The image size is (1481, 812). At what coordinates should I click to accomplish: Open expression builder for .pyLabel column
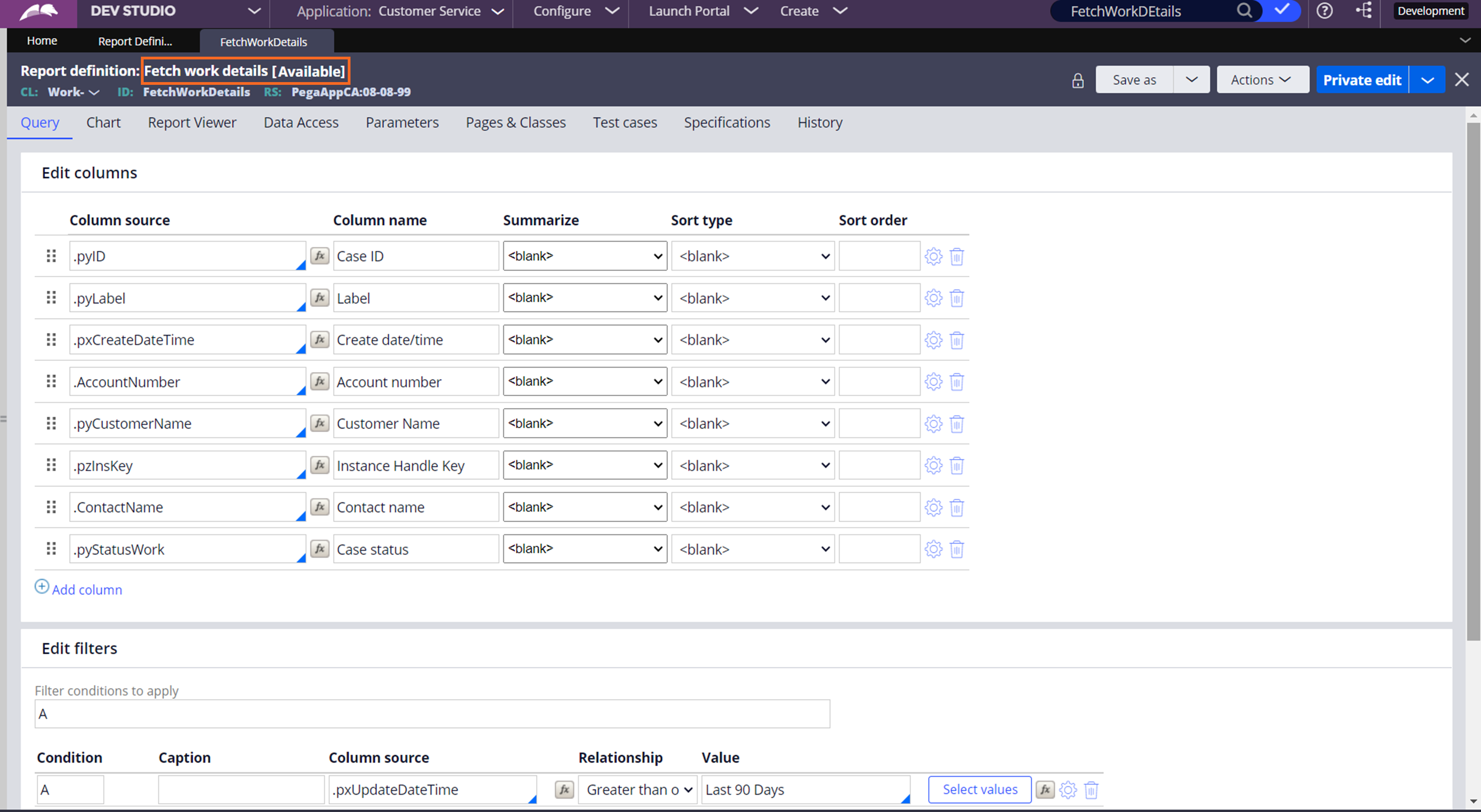320,298
